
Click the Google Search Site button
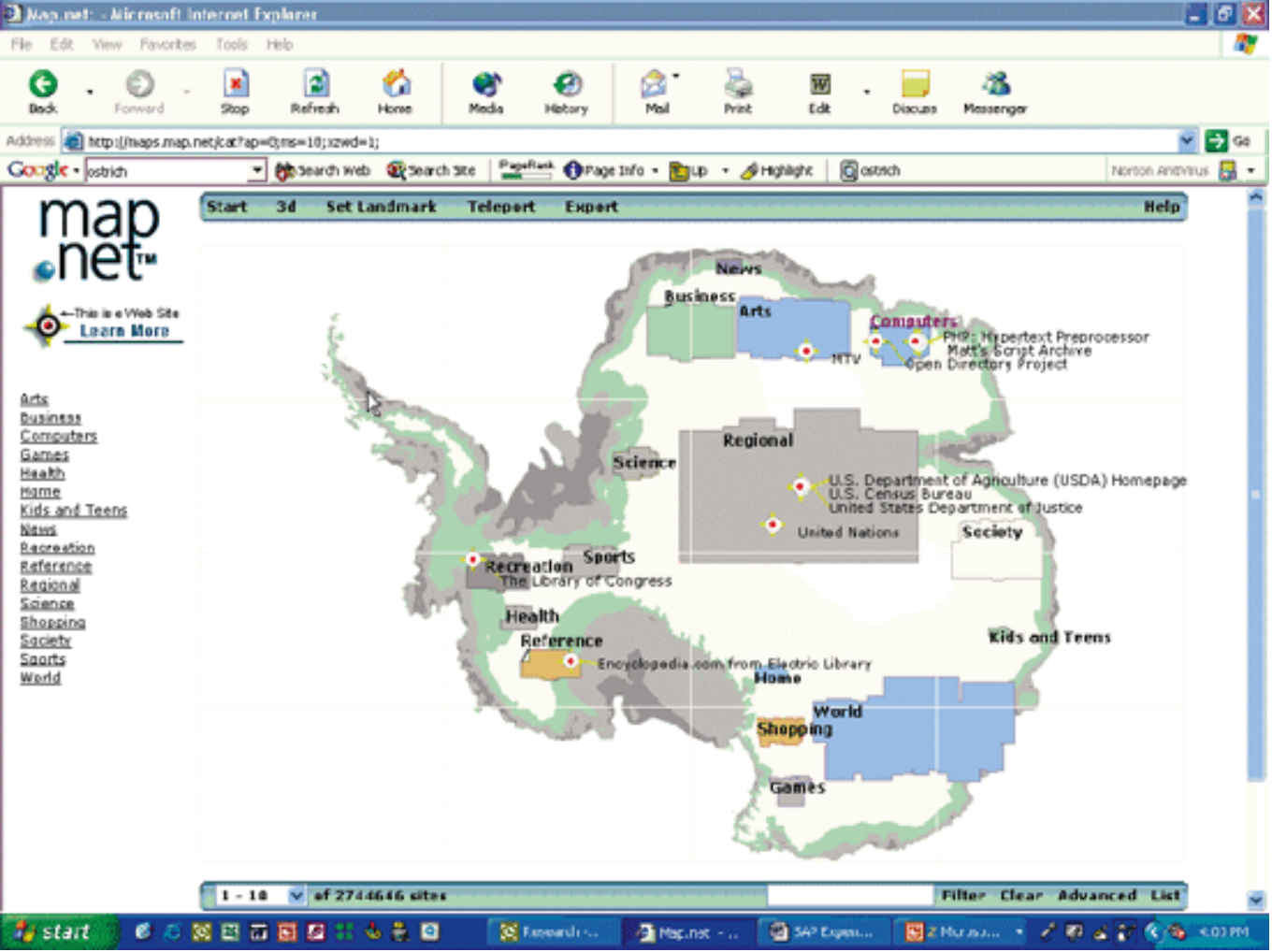pos(431,170)
